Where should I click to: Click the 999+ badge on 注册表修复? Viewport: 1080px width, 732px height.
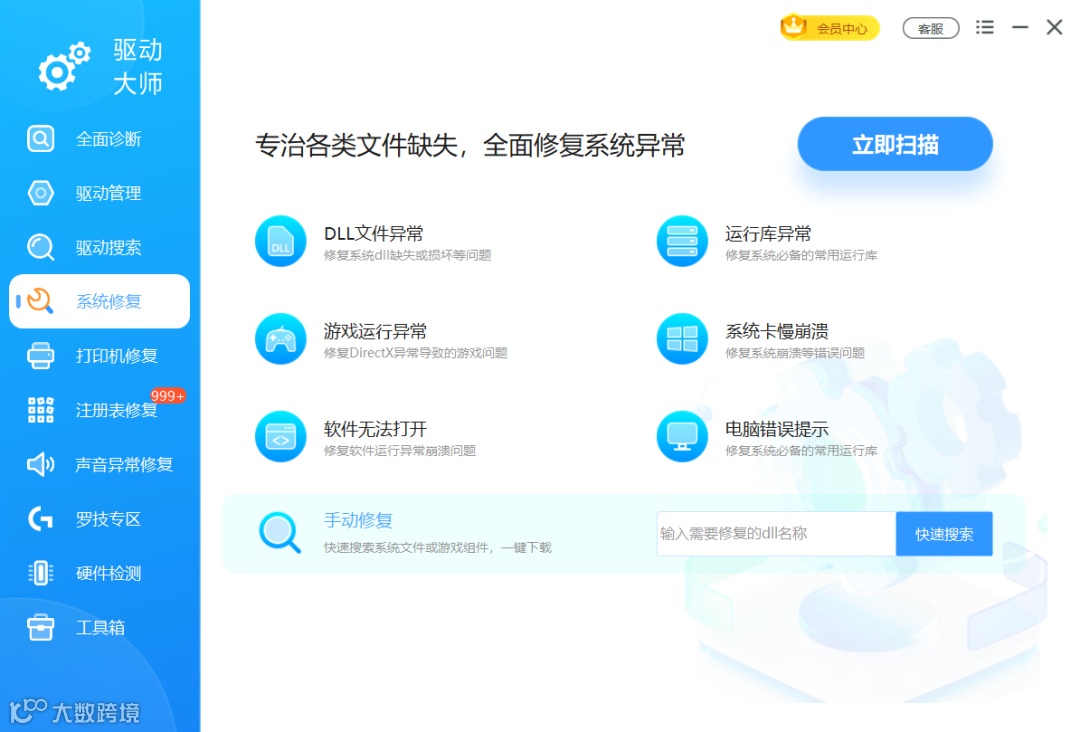coord(167,395)
